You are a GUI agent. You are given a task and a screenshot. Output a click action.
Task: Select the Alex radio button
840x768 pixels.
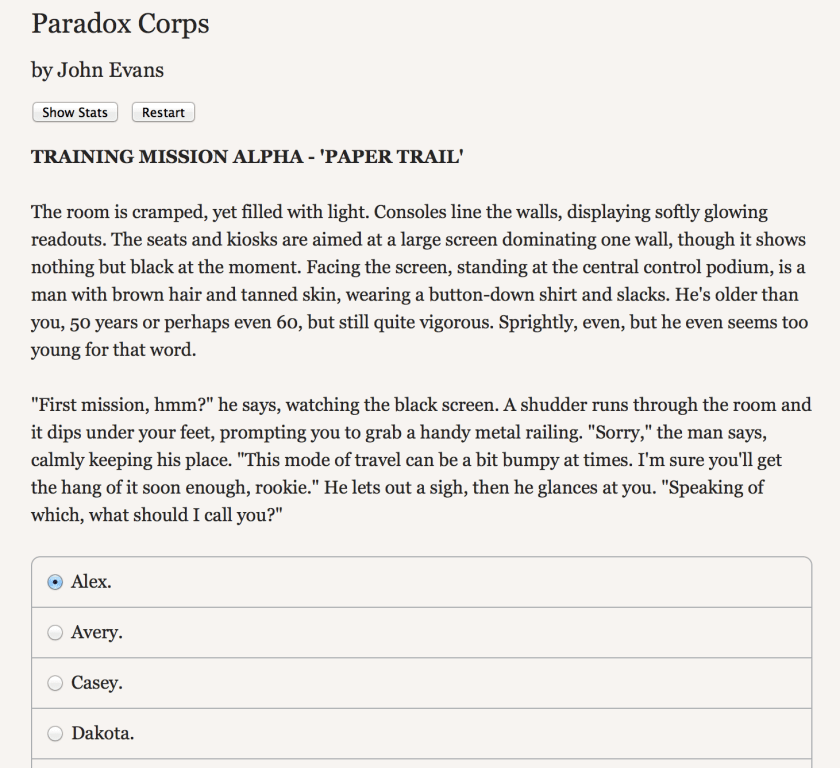click(x=55, y=582)
